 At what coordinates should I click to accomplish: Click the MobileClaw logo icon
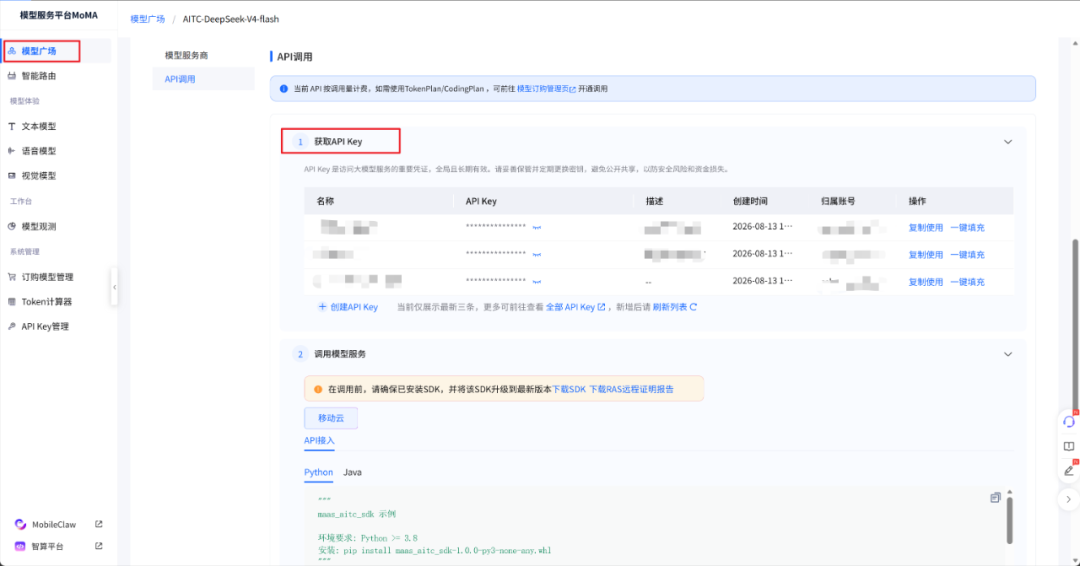[x=20, y=525]
